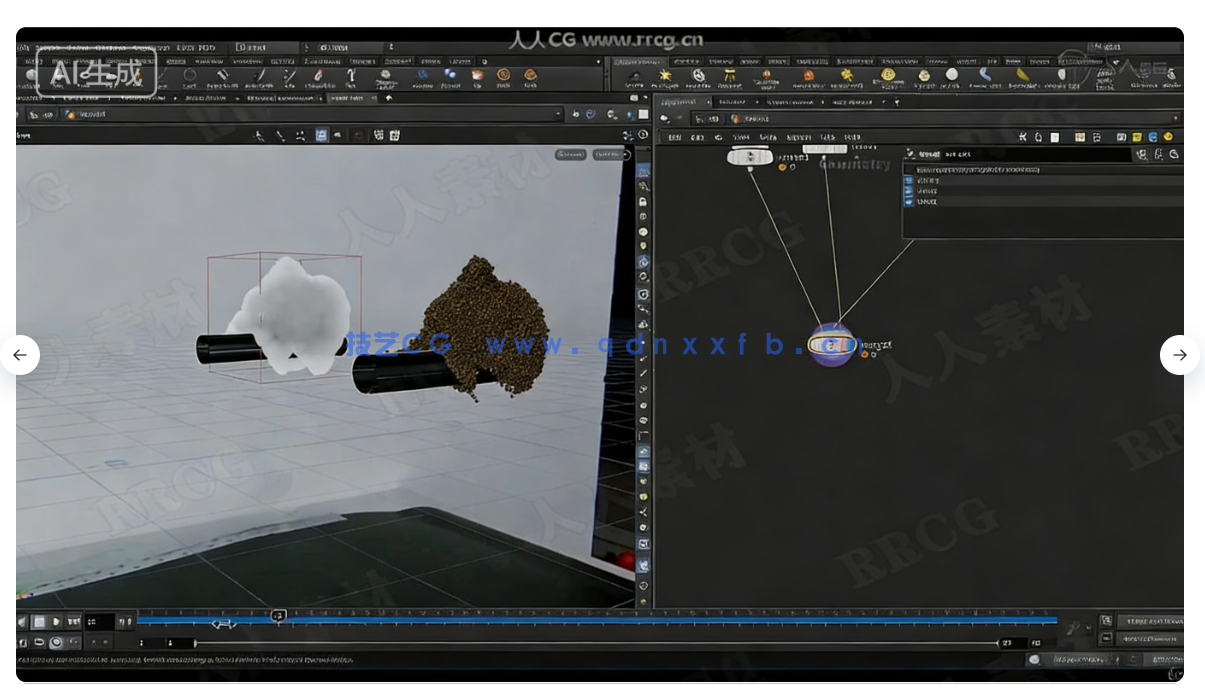Click the yellow smiley face shelf icon
This screenshot has width=1205, height=690.
click(x=887, y=76)
